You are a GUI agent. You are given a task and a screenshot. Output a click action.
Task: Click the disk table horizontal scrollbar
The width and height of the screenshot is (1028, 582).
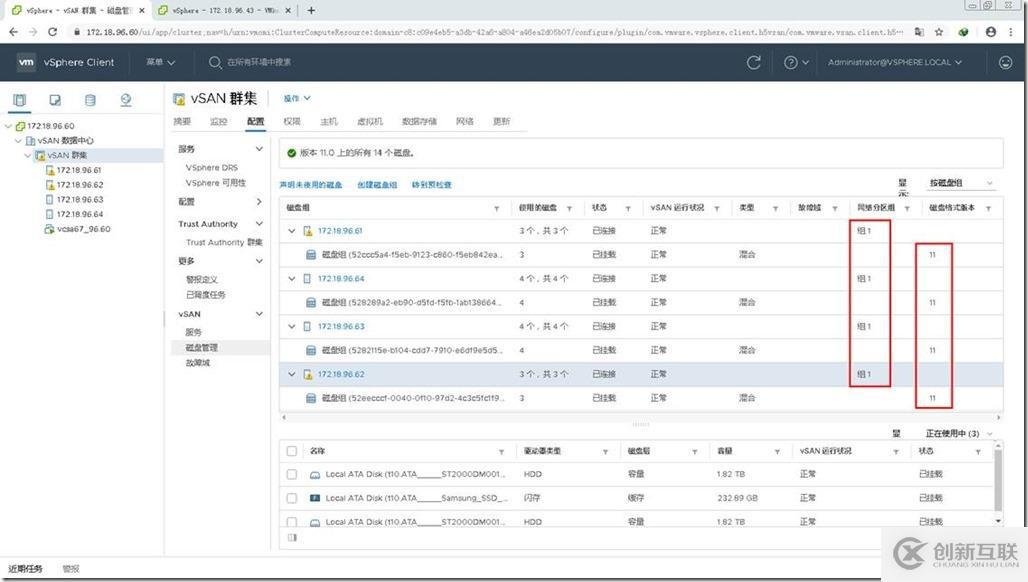tap(641, 417)
